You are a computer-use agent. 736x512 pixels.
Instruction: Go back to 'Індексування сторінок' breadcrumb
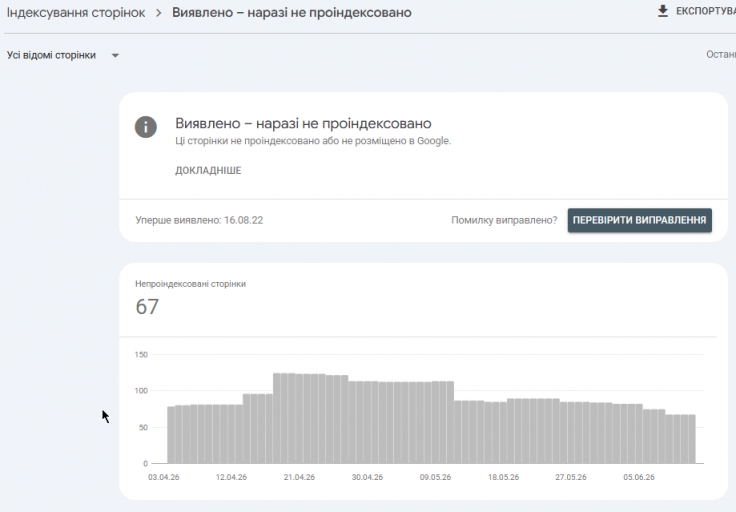pos(76,13)
